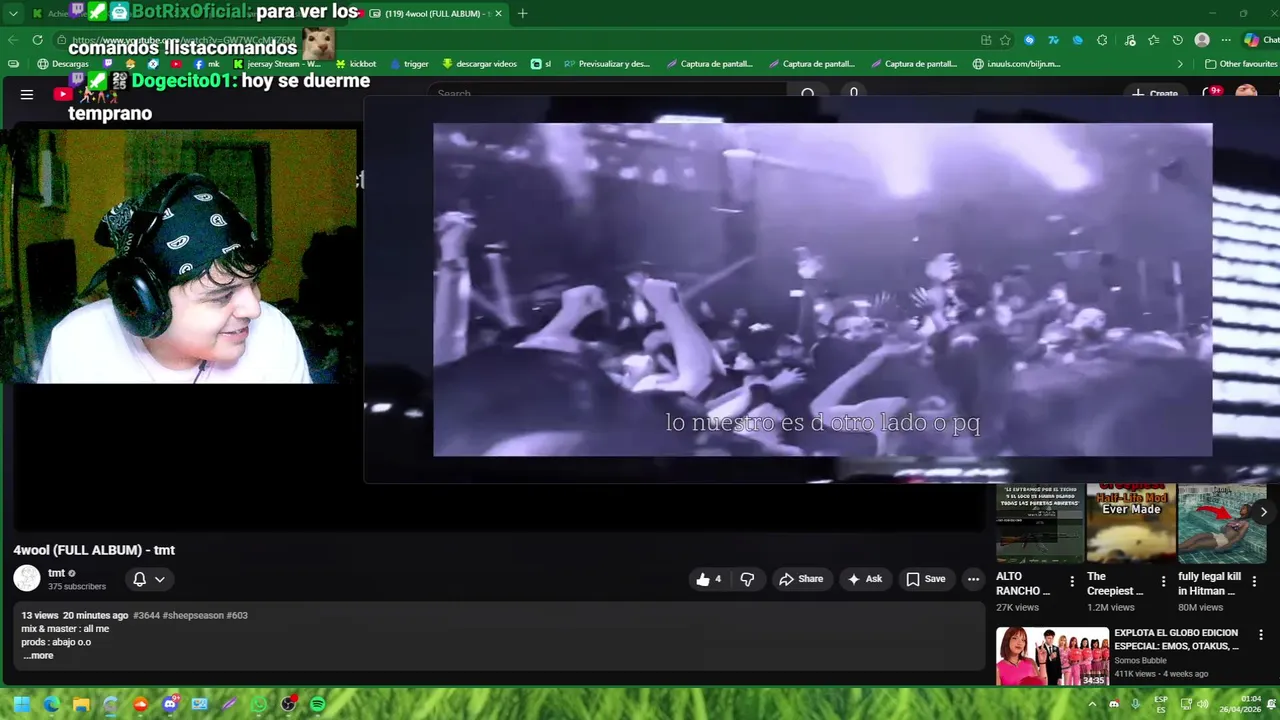The image size is (1280, 720).
Task: Add this page to favourites star
Action: click(1005, 40)
